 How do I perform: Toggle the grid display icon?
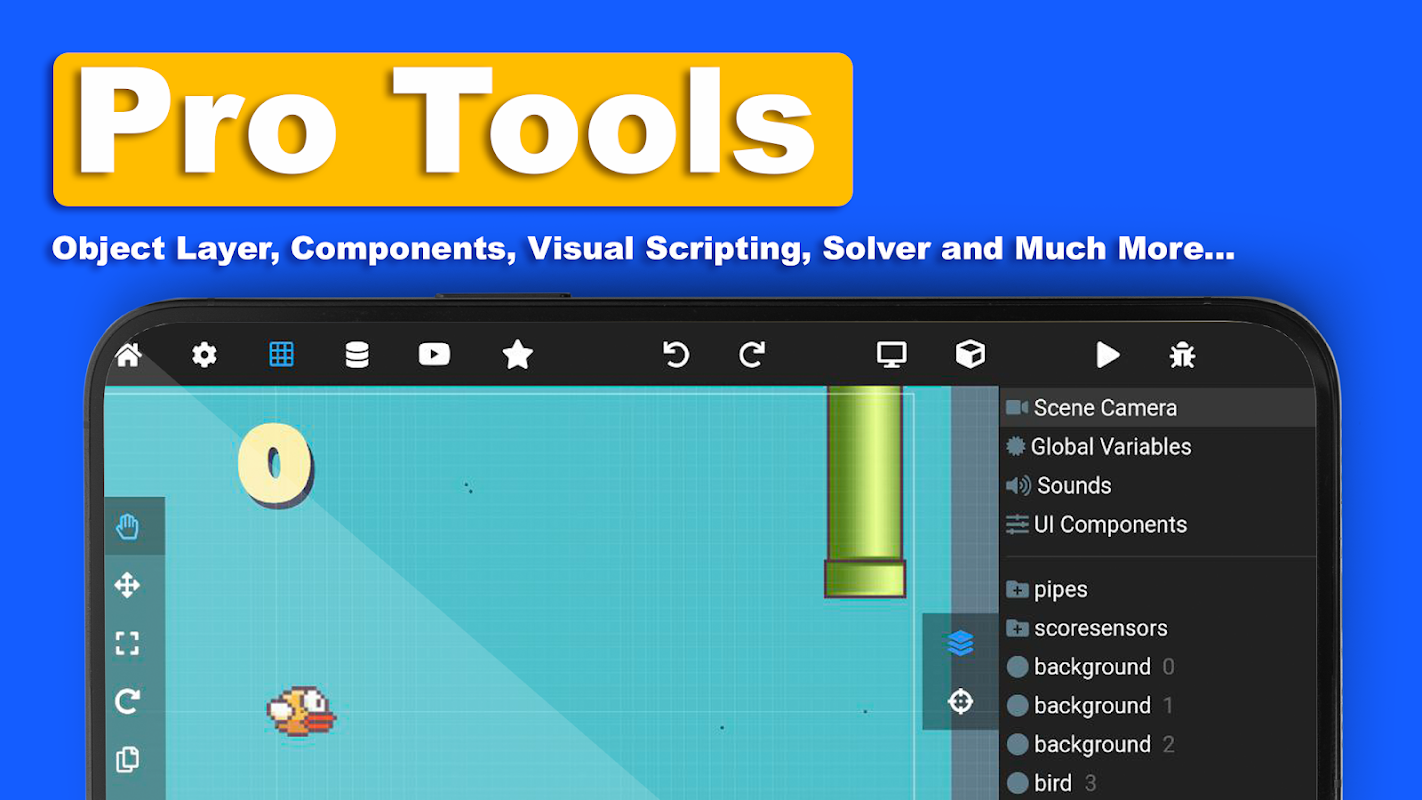(281, 354)
